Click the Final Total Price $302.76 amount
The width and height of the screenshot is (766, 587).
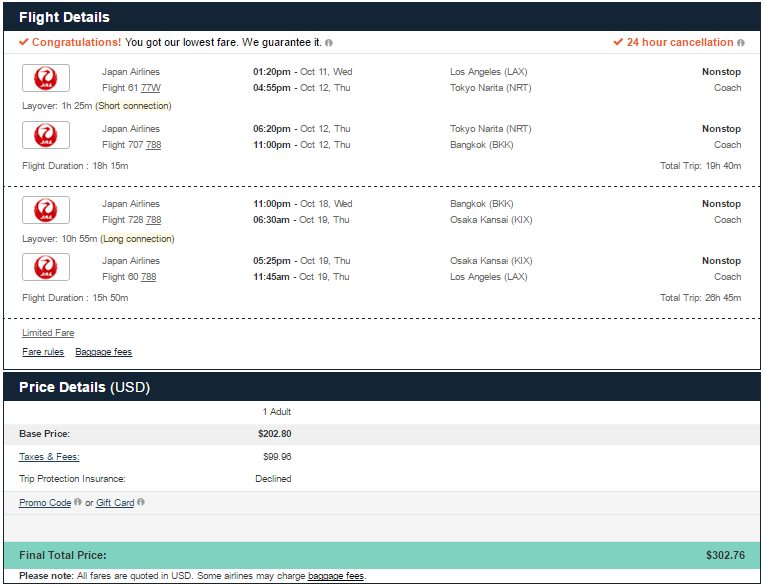725,556
